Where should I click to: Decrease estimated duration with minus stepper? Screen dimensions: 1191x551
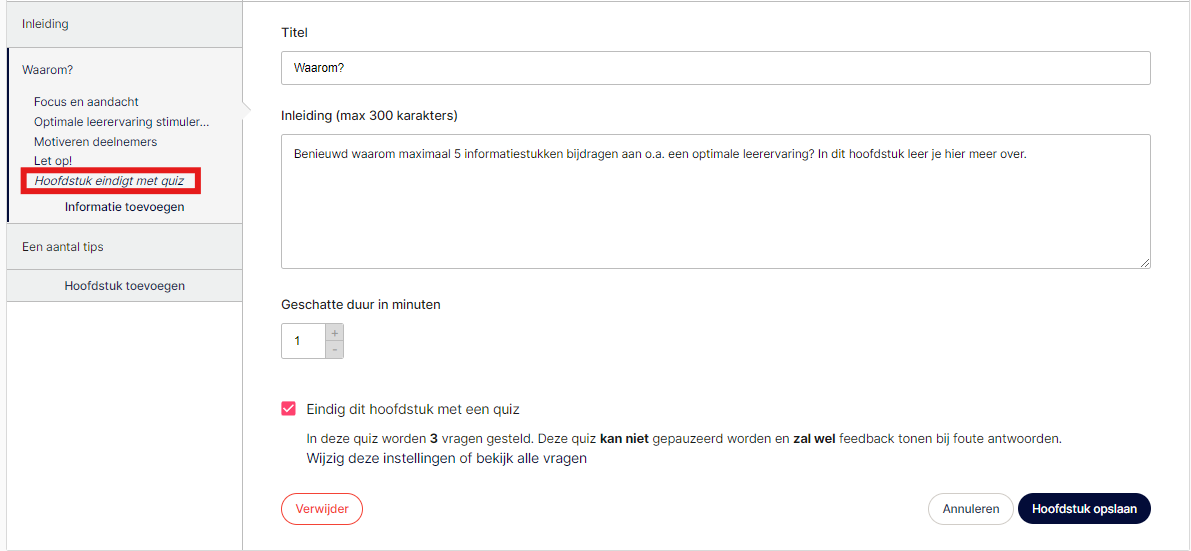pos(334,350)
